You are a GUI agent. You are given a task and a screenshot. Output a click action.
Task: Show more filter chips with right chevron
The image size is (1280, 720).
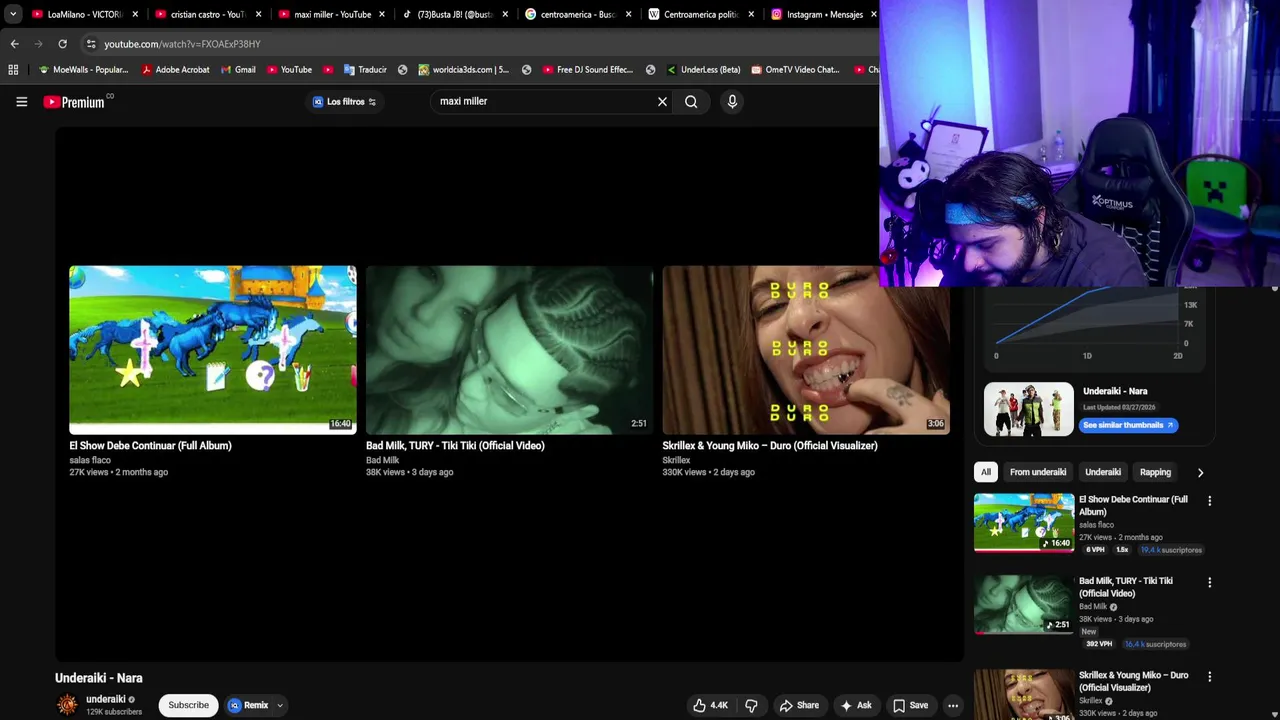(x=1200, y=472)
